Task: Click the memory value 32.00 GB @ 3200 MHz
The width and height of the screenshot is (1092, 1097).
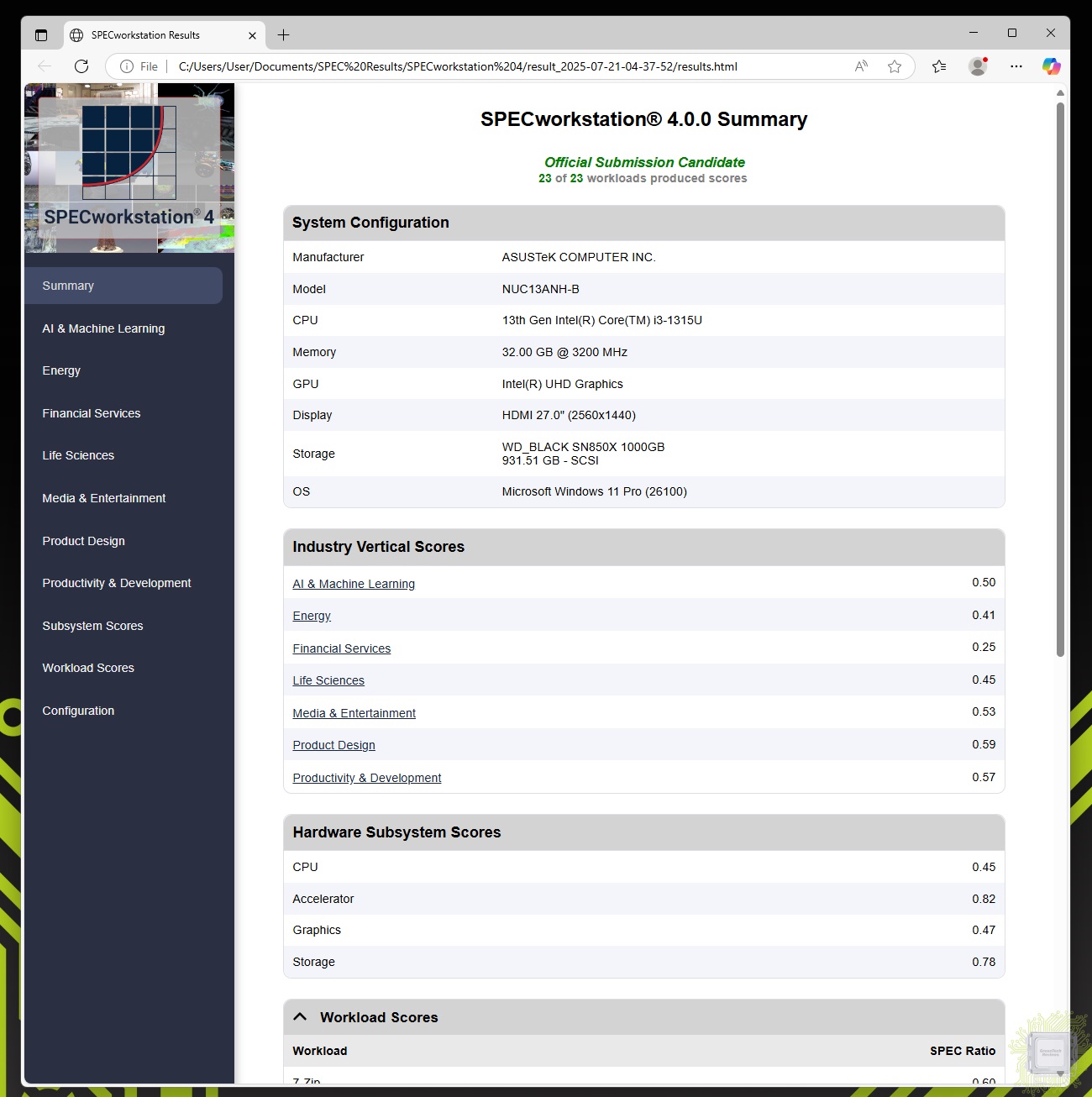Action: click(564, 352)
